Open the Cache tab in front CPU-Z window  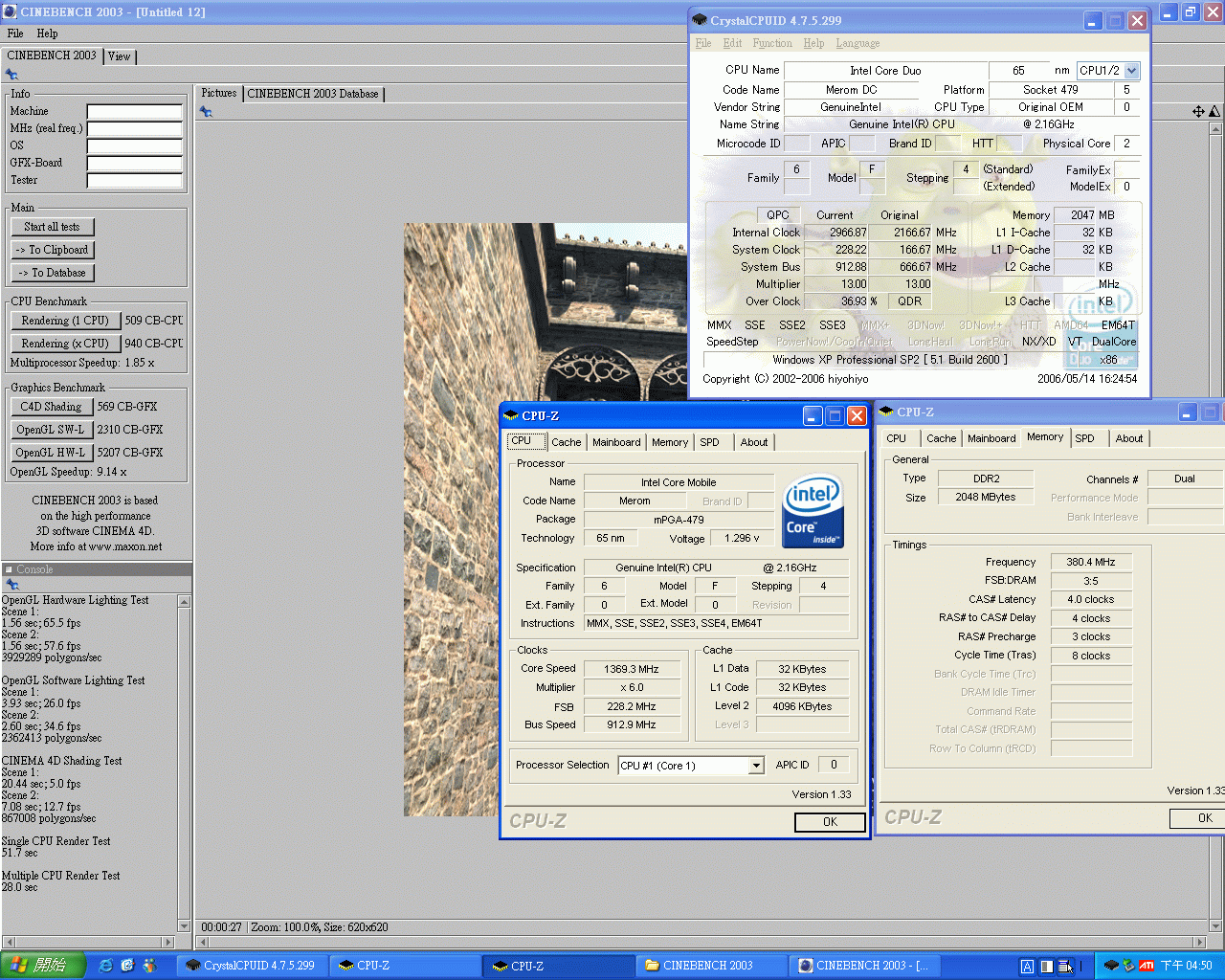pyautogui.click(x=566, y=442)
